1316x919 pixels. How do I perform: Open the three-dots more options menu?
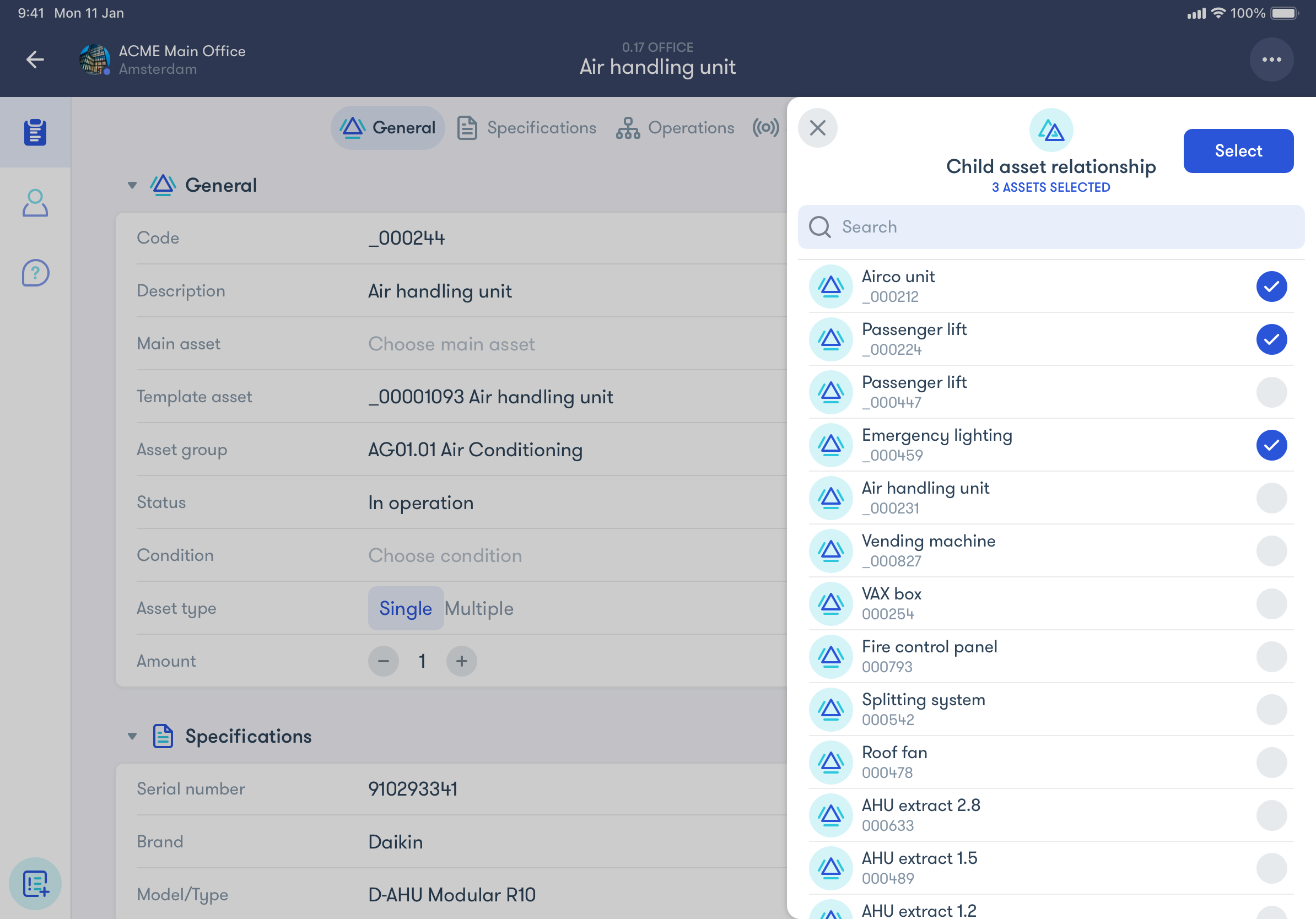click(x=1271, y=60)
